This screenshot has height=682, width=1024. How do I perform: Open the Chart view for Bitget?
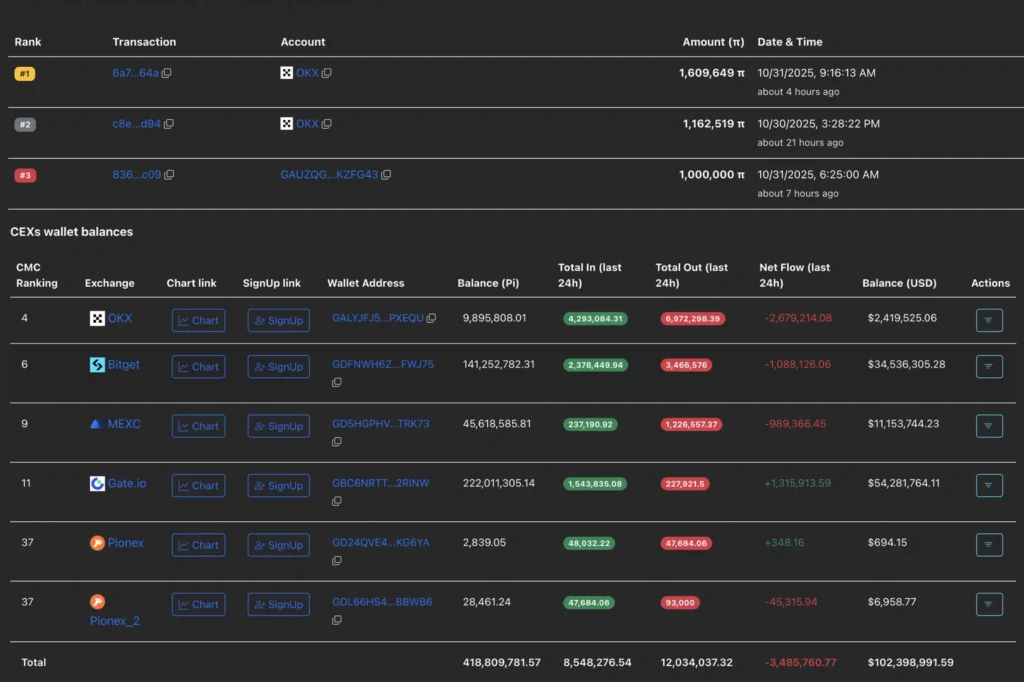198,366
